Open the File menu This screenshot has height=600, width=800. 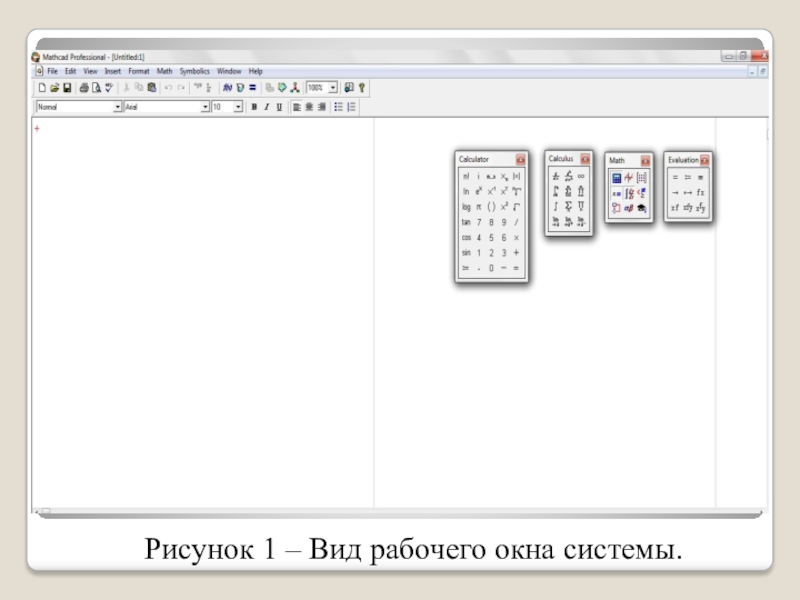(x=52, y=71)
